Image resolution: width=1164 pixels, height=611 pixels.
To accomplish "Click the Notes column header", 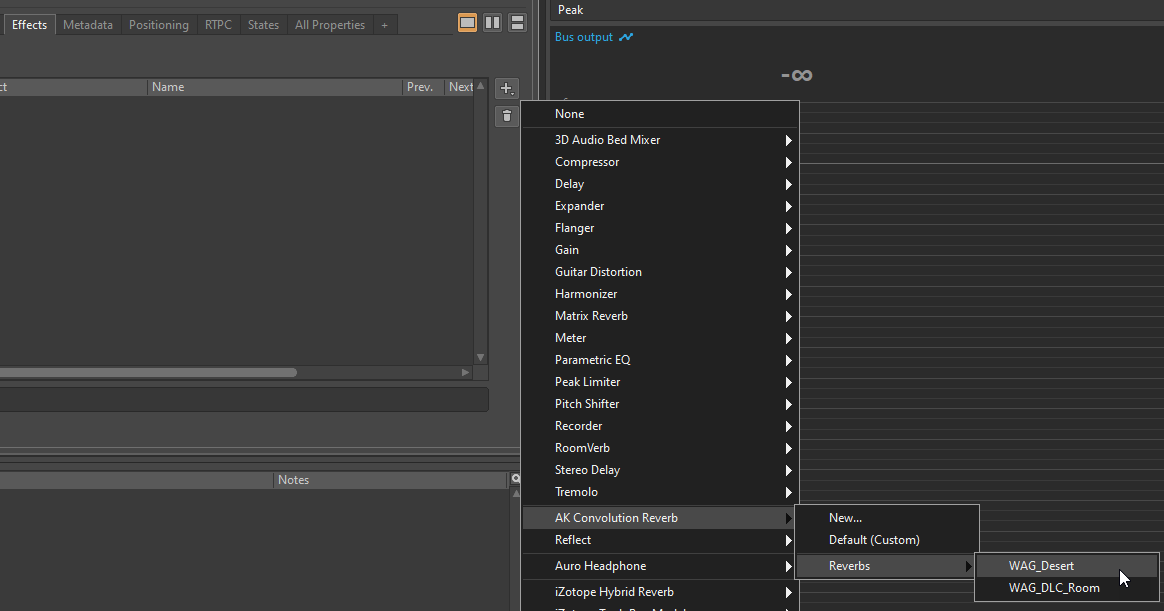I will tap(293, 480).
